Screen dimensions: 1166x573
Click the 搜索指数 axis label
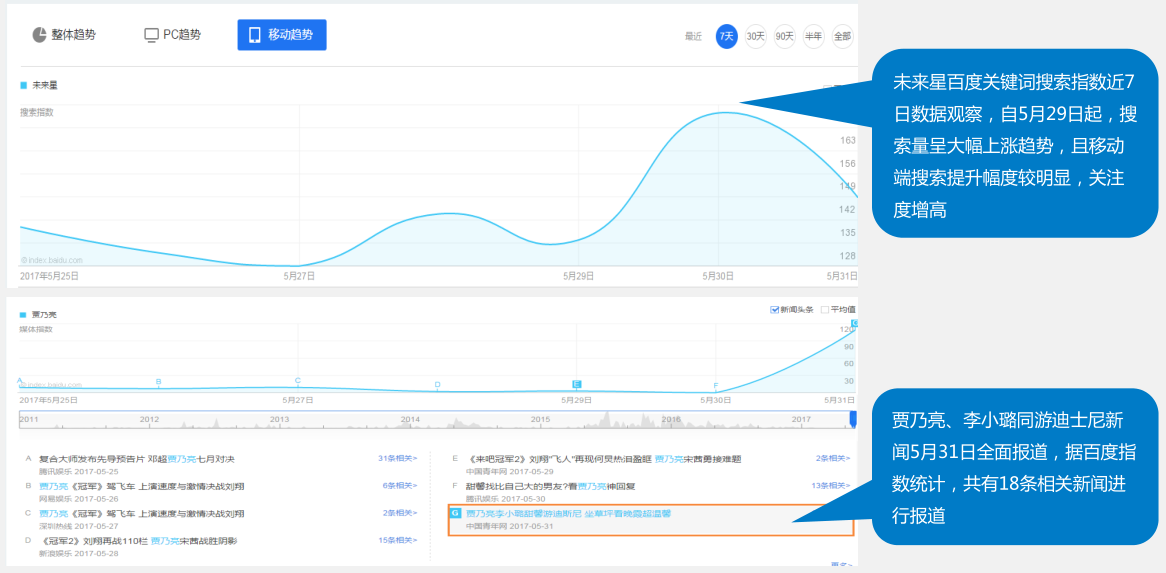[36, 113]
